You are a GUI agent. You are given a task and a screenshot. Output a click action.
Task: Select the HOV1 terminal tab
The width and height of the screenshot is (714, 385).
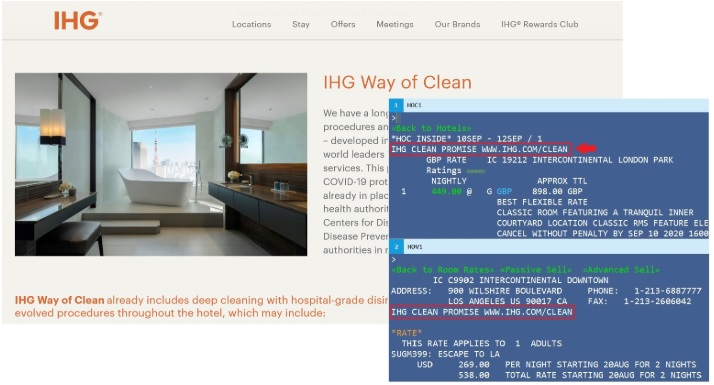[x=414, y=247]
